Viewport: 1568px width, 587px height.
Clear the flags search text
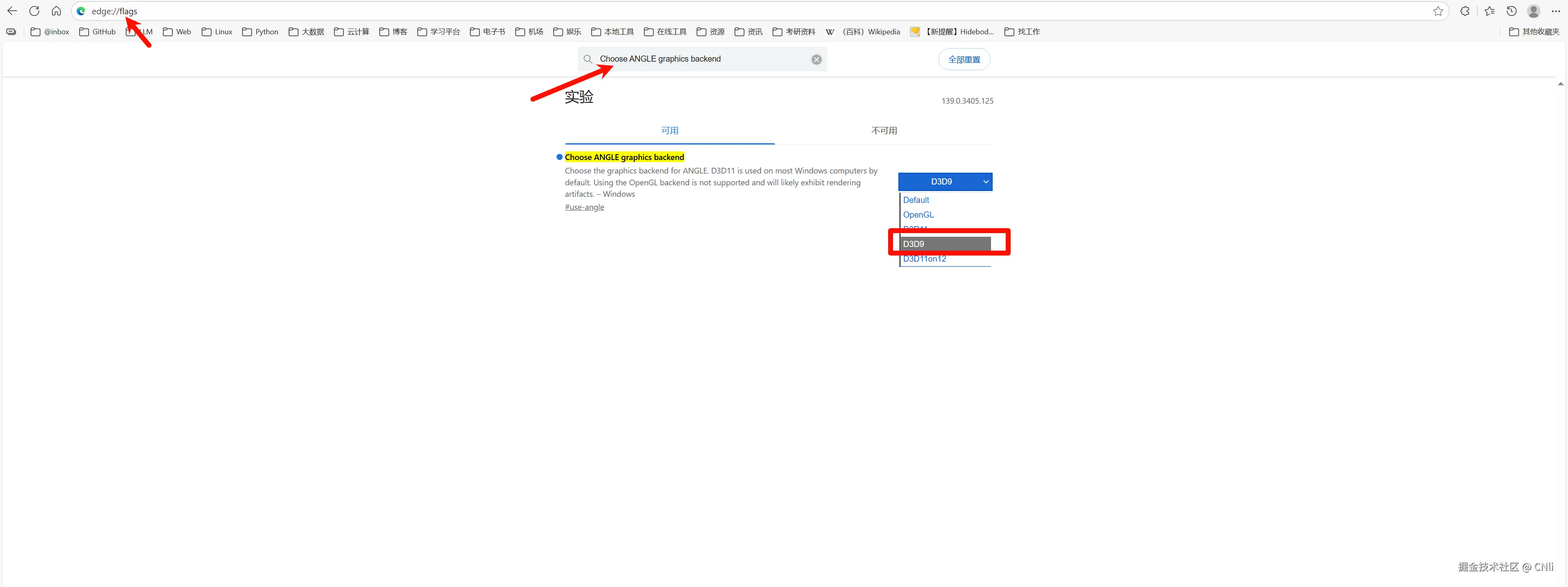click(816, 60)
